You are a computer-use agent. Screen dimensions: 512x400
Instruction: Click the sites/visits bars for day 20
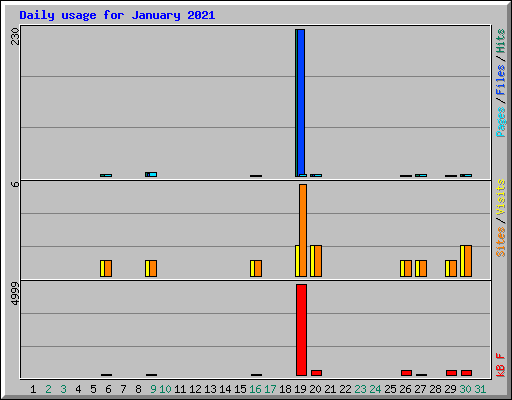316,261
